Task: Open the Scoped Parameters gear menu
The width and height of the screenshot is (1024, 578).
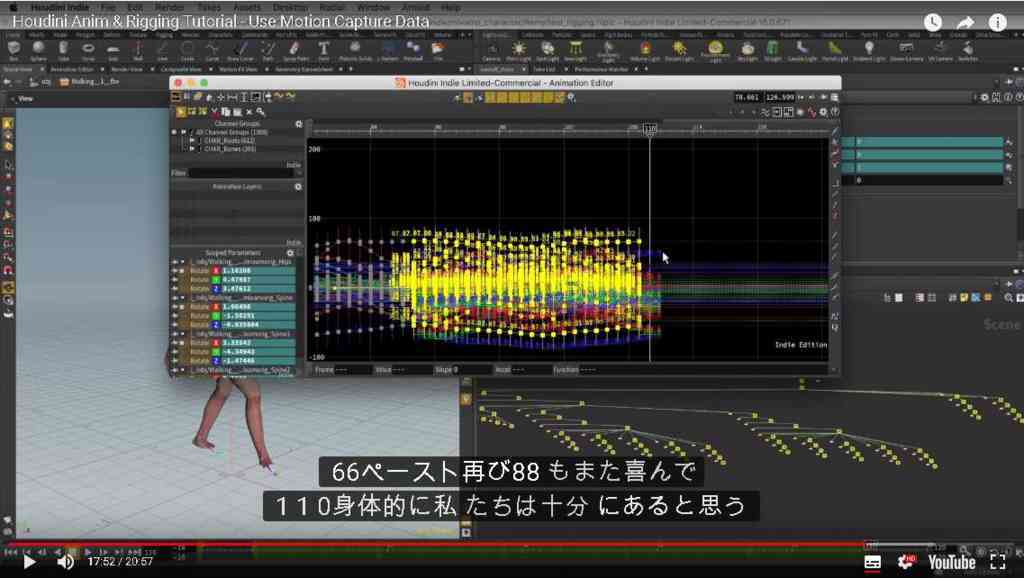Action: click(x=291, y=253)
